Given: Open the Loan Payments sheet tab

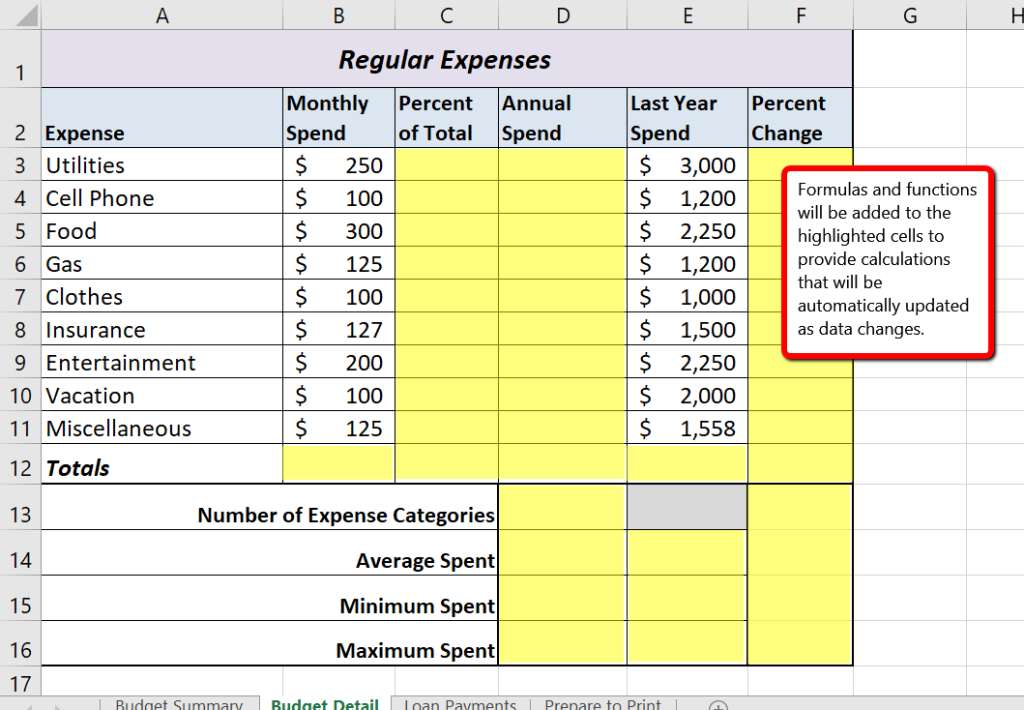Looking at the screenshot, I should (x=460, y=704).
